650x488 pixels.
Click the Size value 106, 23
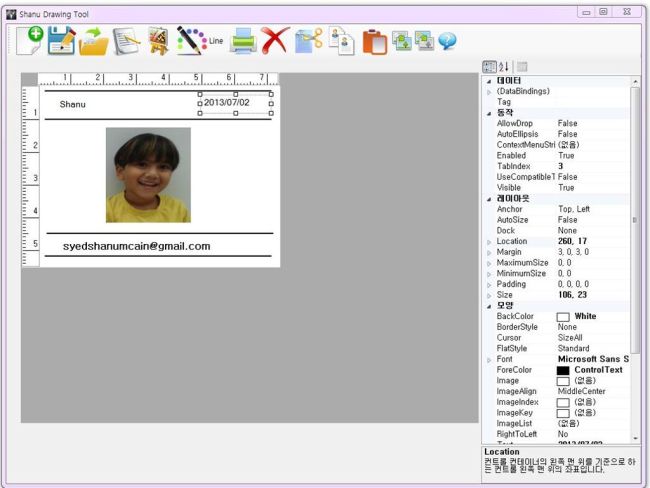[572, 295]
